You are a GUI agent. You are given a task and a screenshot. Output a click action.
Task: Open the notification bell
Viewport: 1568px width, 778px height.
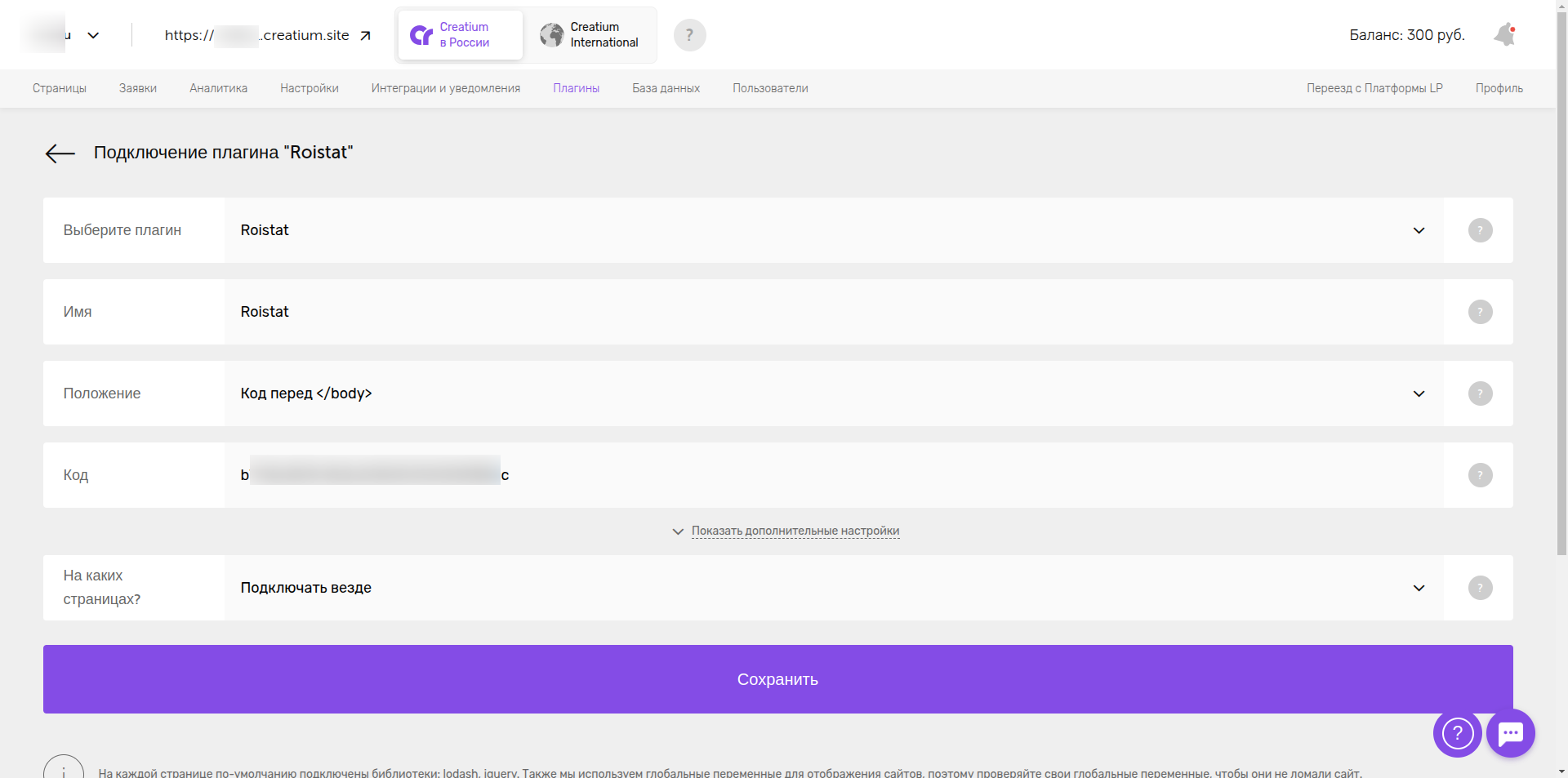click(1503, 35)
